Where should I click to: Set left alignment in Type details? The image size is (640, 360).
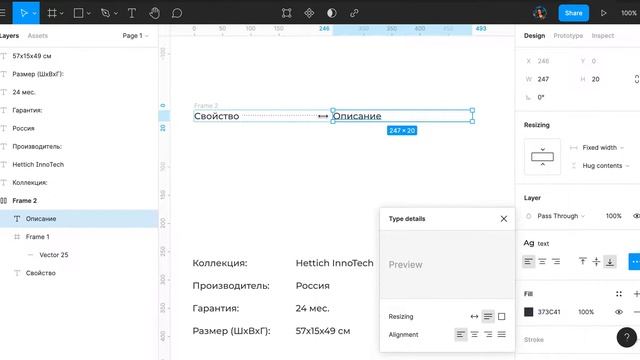tap(460, 335)
